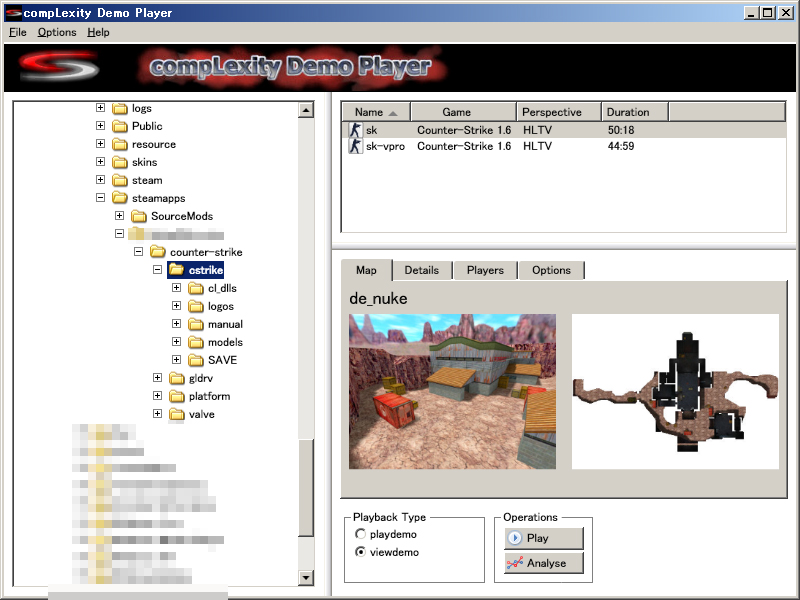Expand the platform folder node

coord(158,396)
